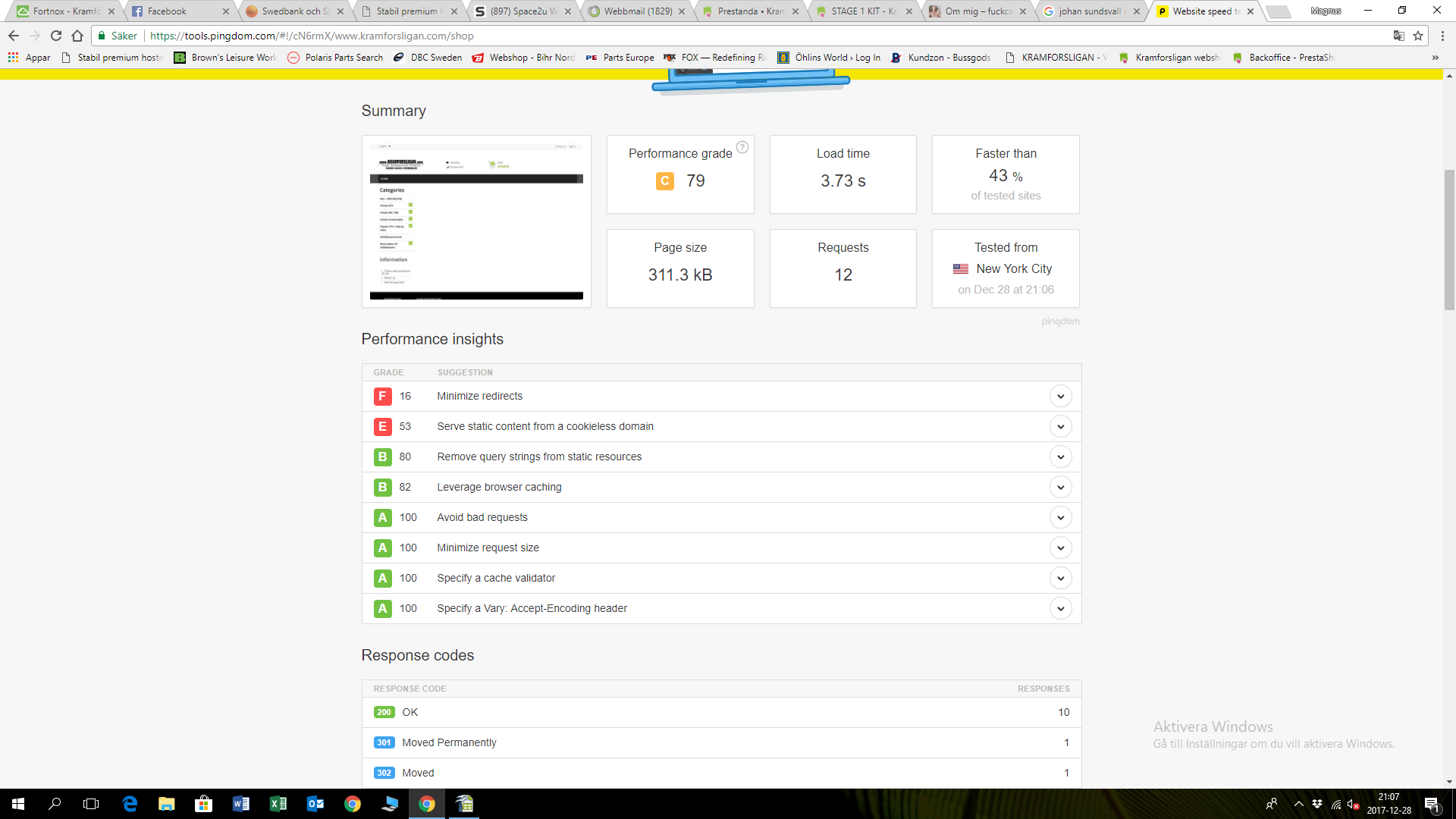Screen dimensions: 1456x819
Task: Click the website screenshot thumbnail in Summary
Action: click(476, 221)
